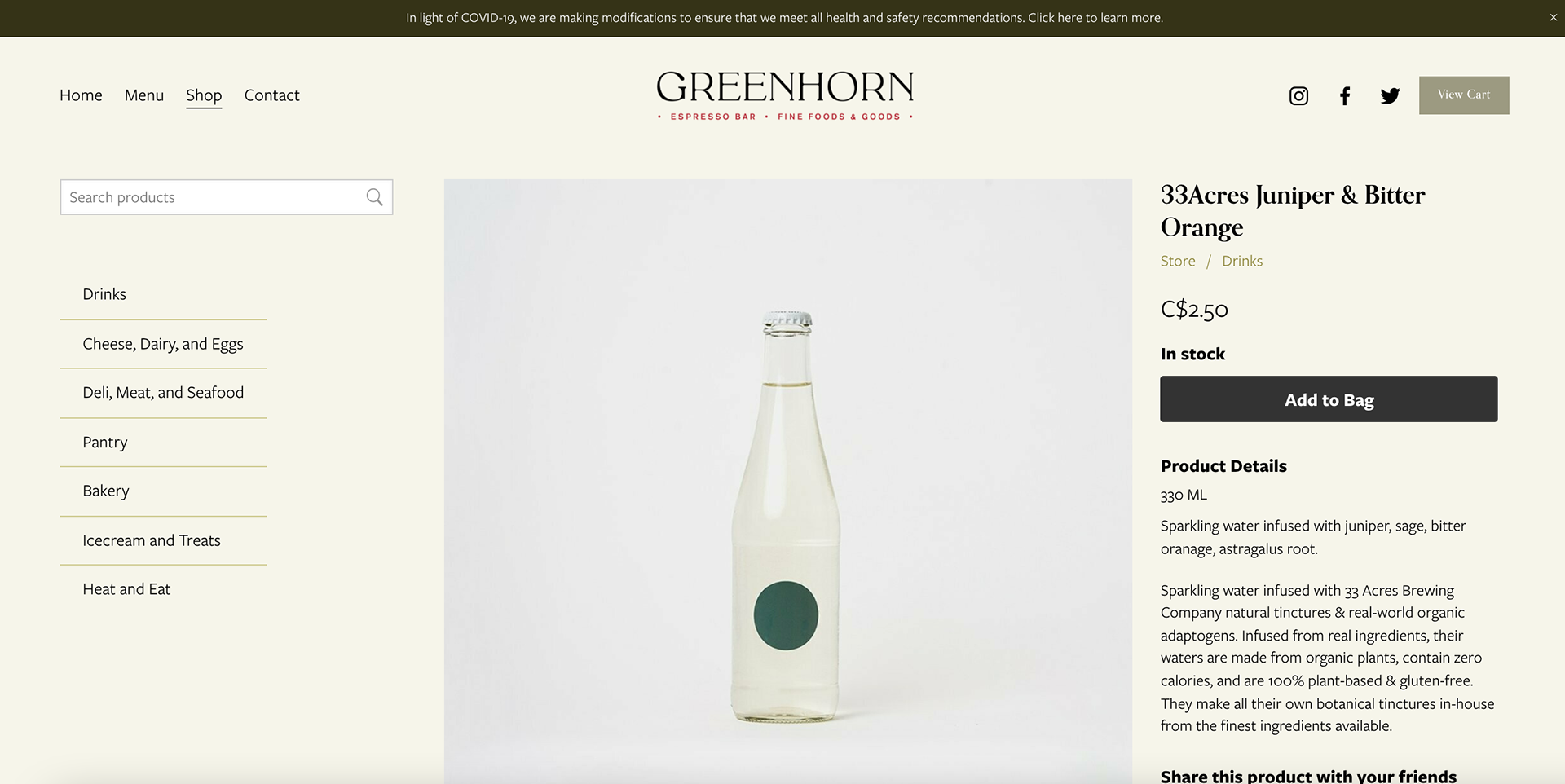1565x784 pixels.
Task: Dismiss the COVID-19 banner with X
Action: 1553,17
